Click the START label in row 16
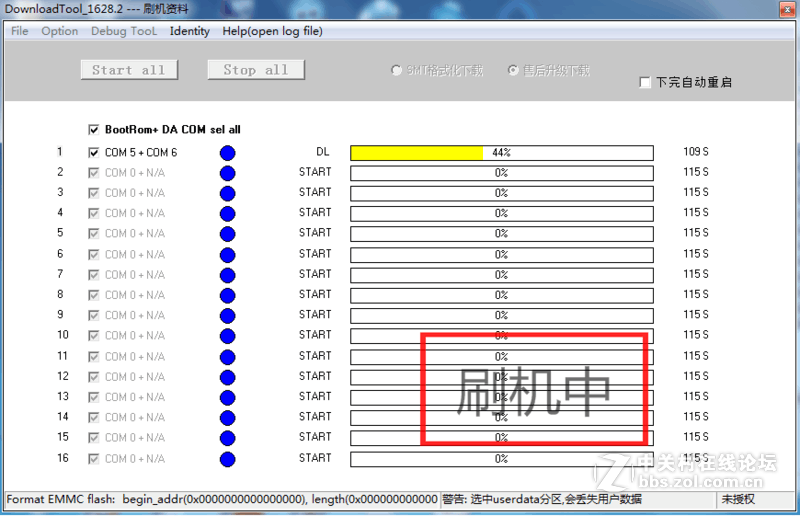Image resolution: width=800 pixels, height=516 pixels. point(315,458)
